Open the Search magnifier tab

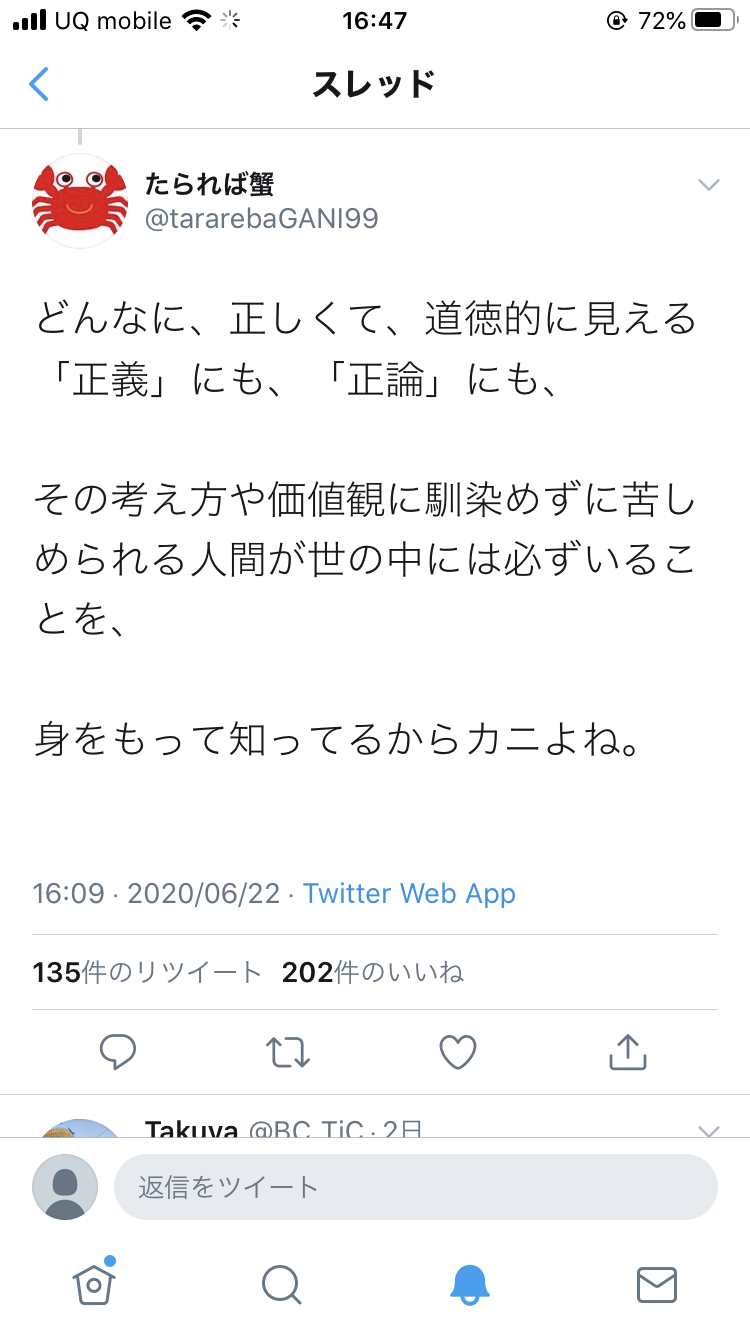coord(281,1283)
